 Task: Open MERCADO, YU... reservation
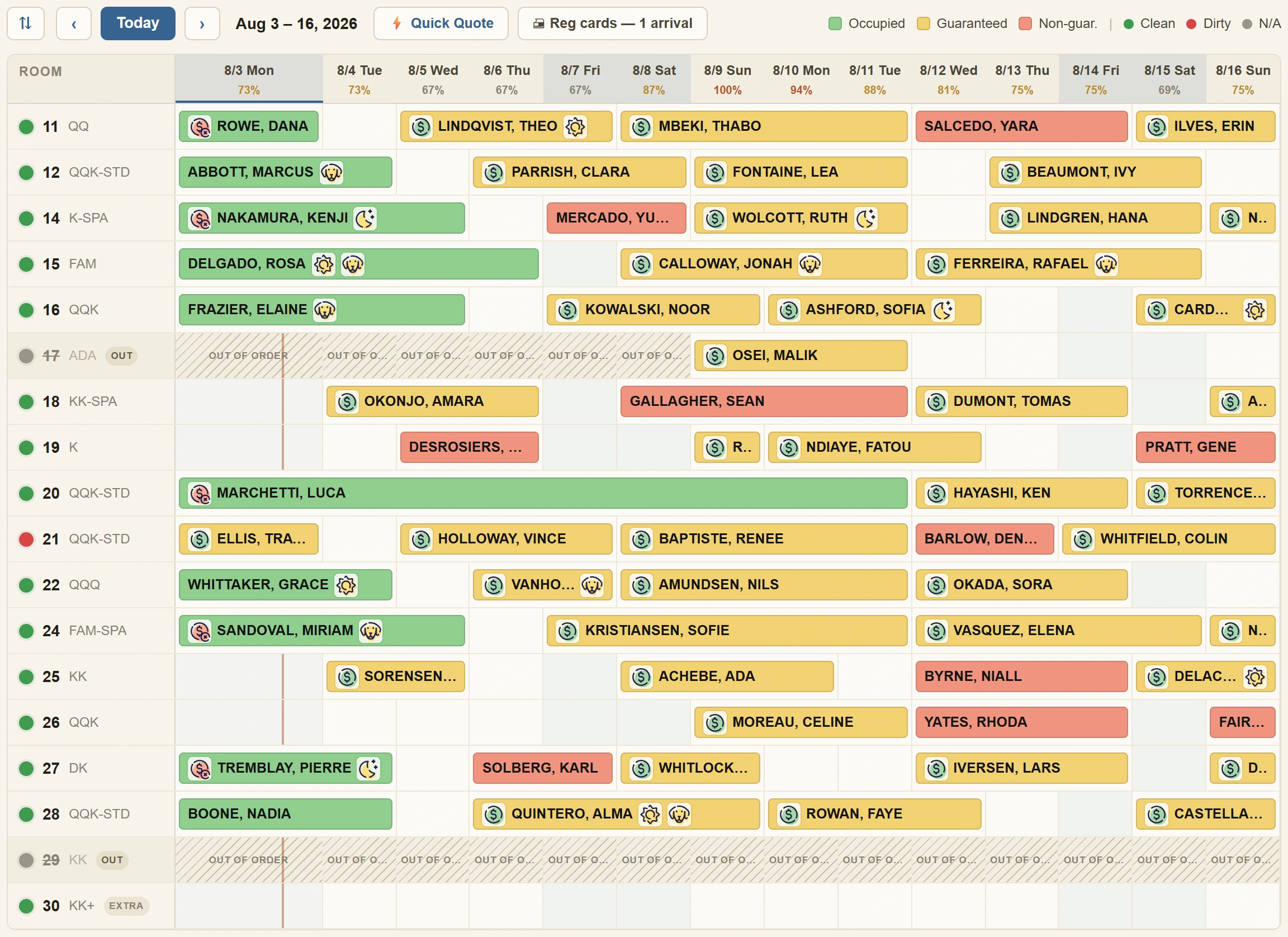tap(616, 218)
